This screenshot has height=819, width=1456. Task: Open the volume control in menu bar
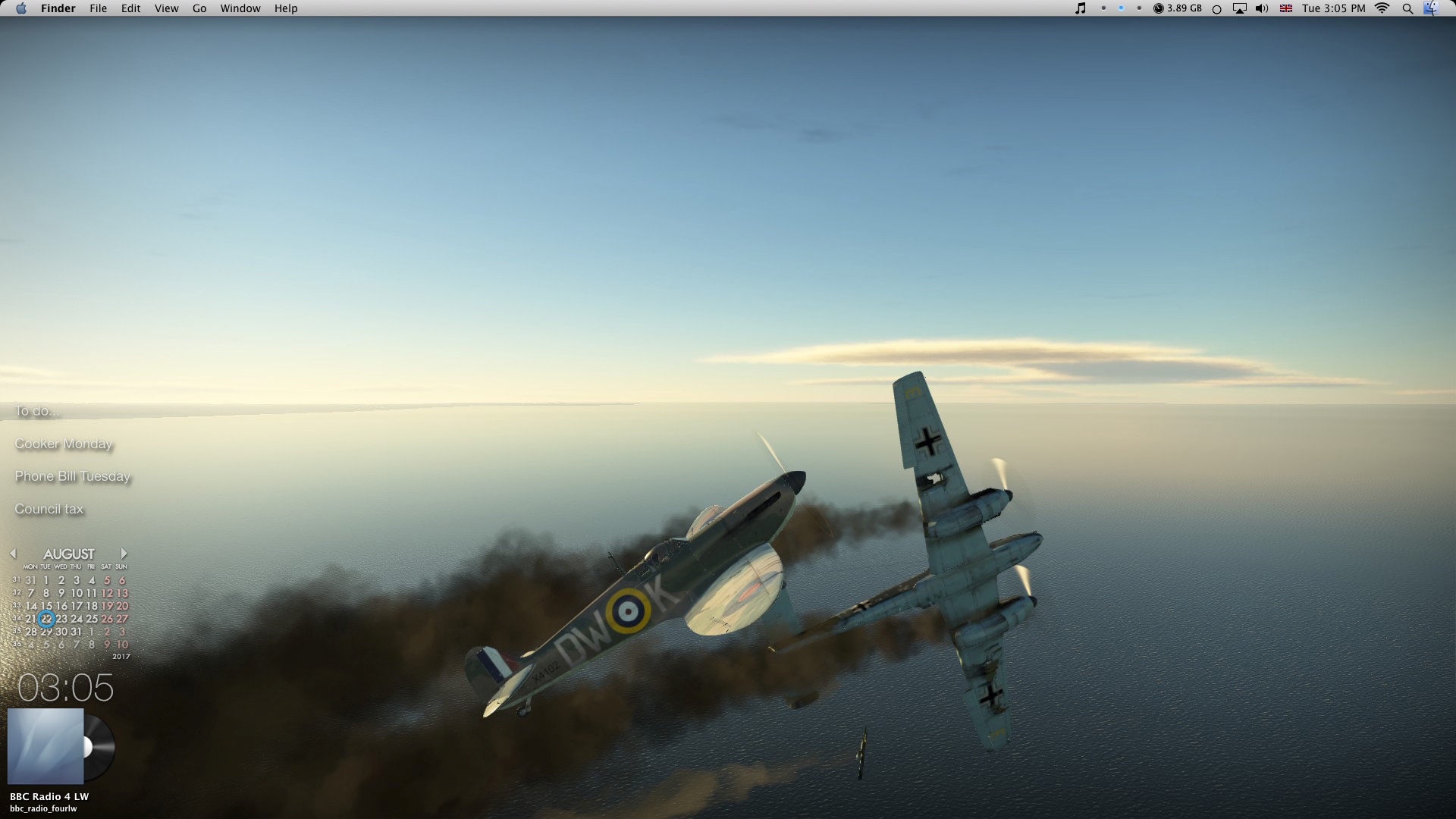pyautogui.click(x=1262, y=8)
